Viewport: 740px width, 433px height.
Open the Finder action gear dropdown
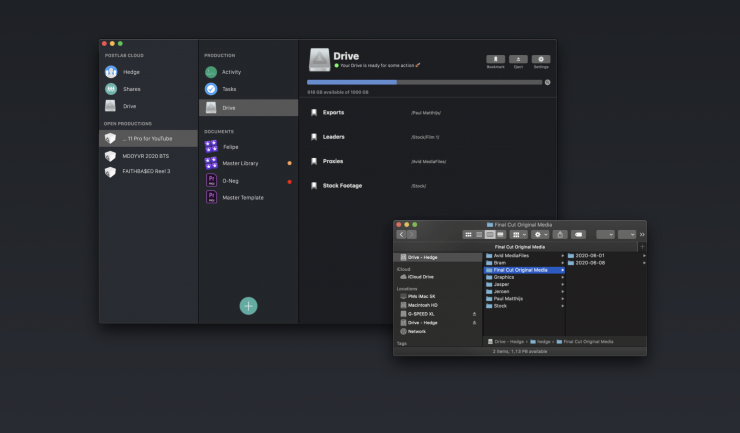click(x=541, y=234)
